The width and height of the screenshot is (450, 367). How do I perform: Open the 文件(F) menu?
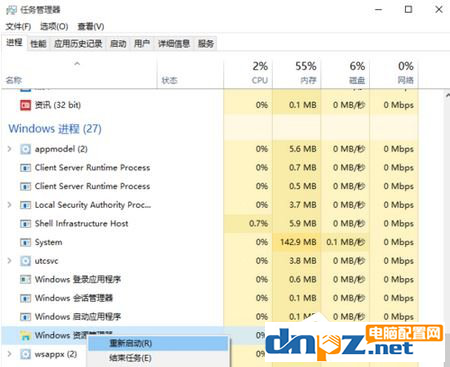pyautogui.click(x=18, y=26)
